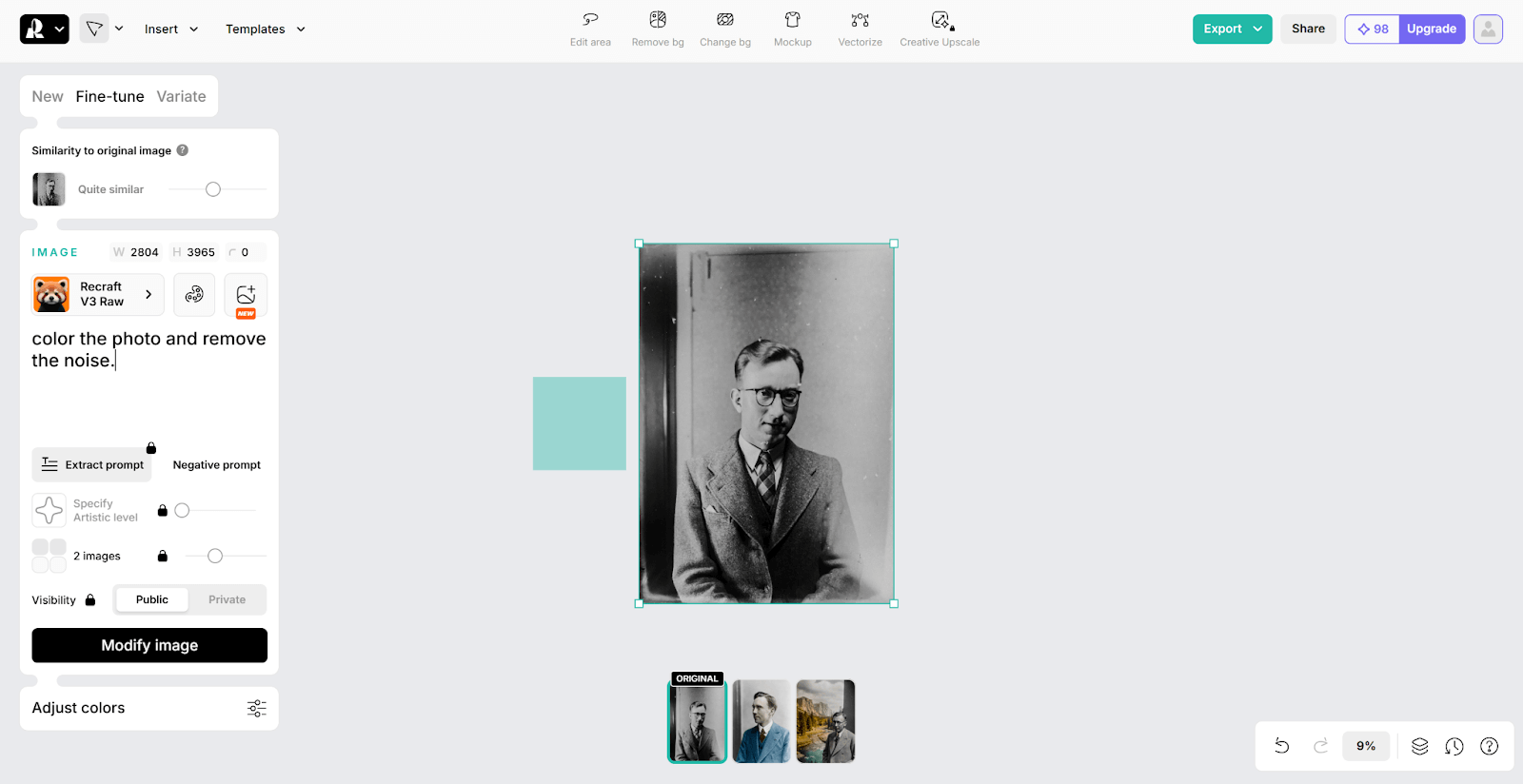1523x784 pixels.
Task: Click the images count lock icon
Action: coord(162,556)
